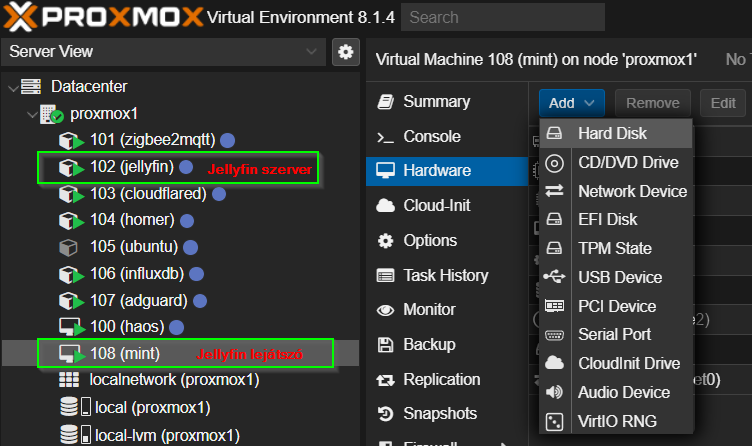Select VM 108 (mint) in tree
This screenshot has width=752, height=446.
(180, 354)
